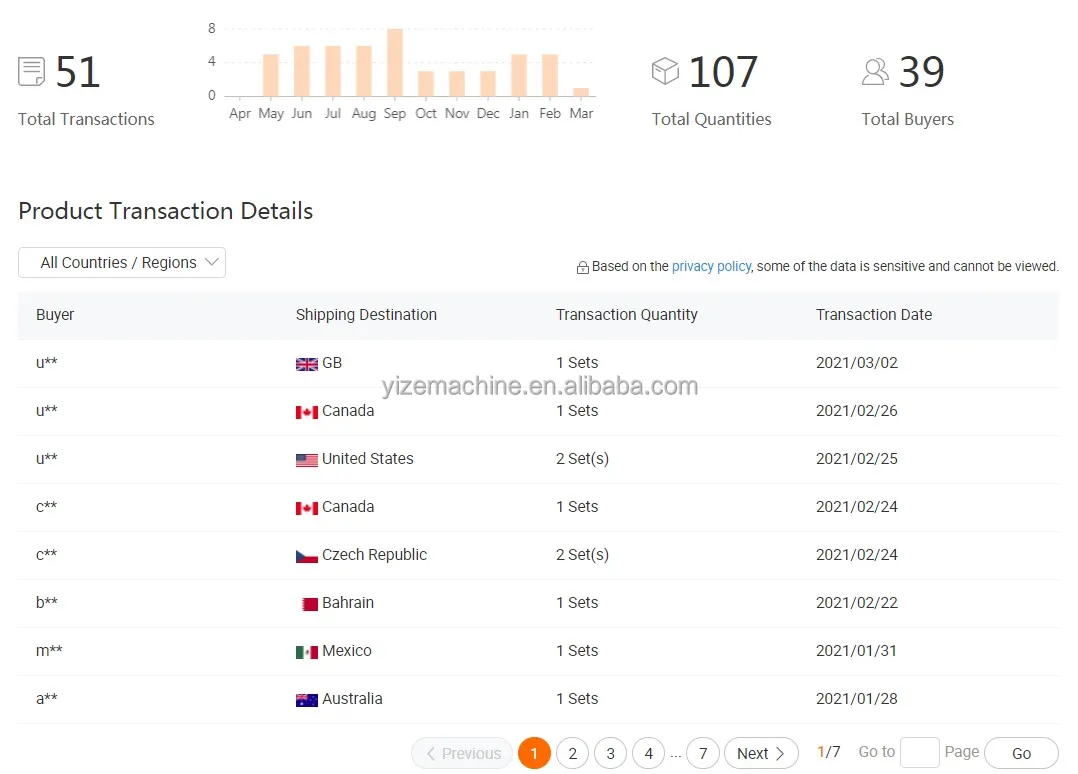The width and height of the screenshot is (1078, 774).
Task: Go to page 3
Action: tap(610, 753)
